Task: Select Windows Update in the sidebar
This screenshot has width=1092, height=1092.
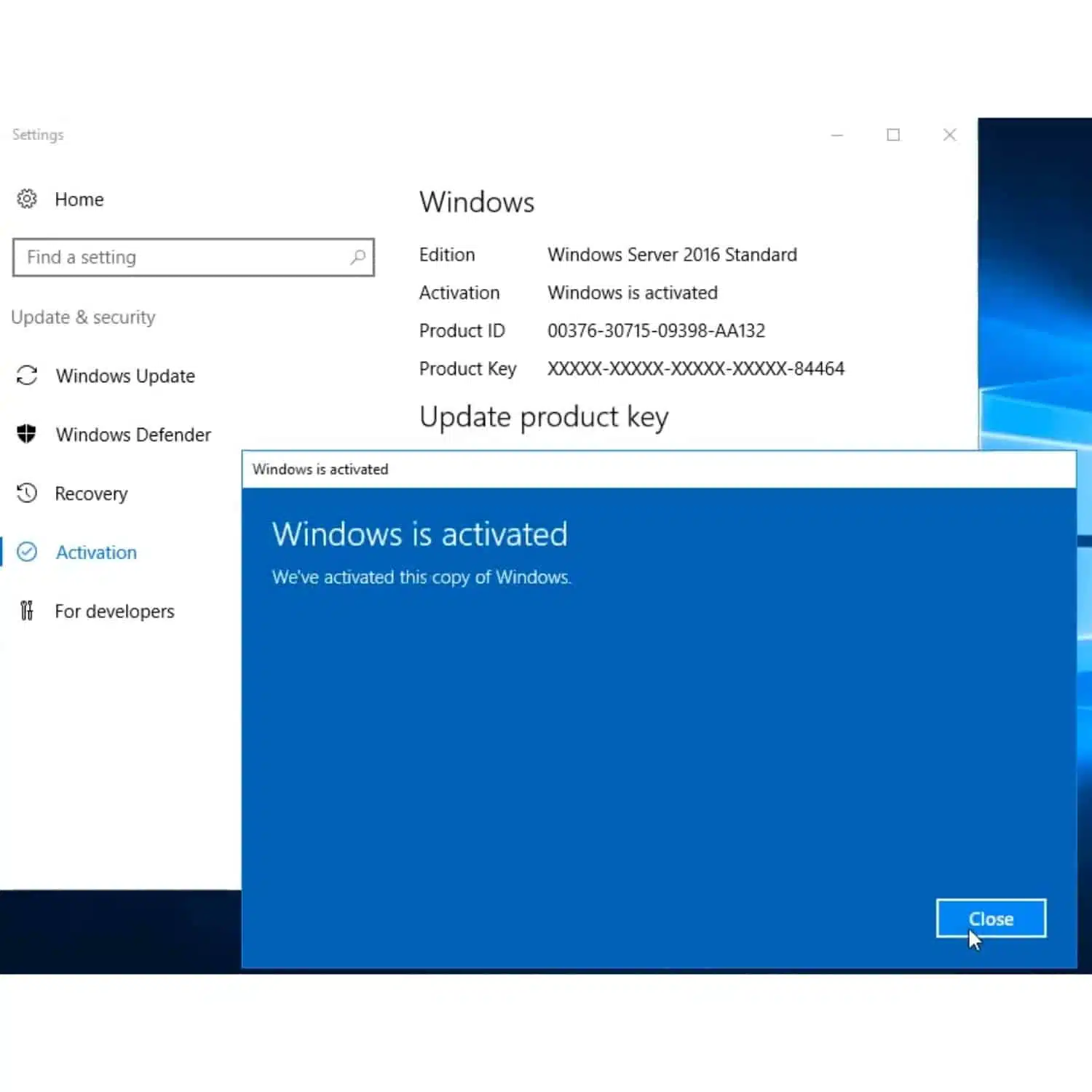Action: (x=125, y=376)
